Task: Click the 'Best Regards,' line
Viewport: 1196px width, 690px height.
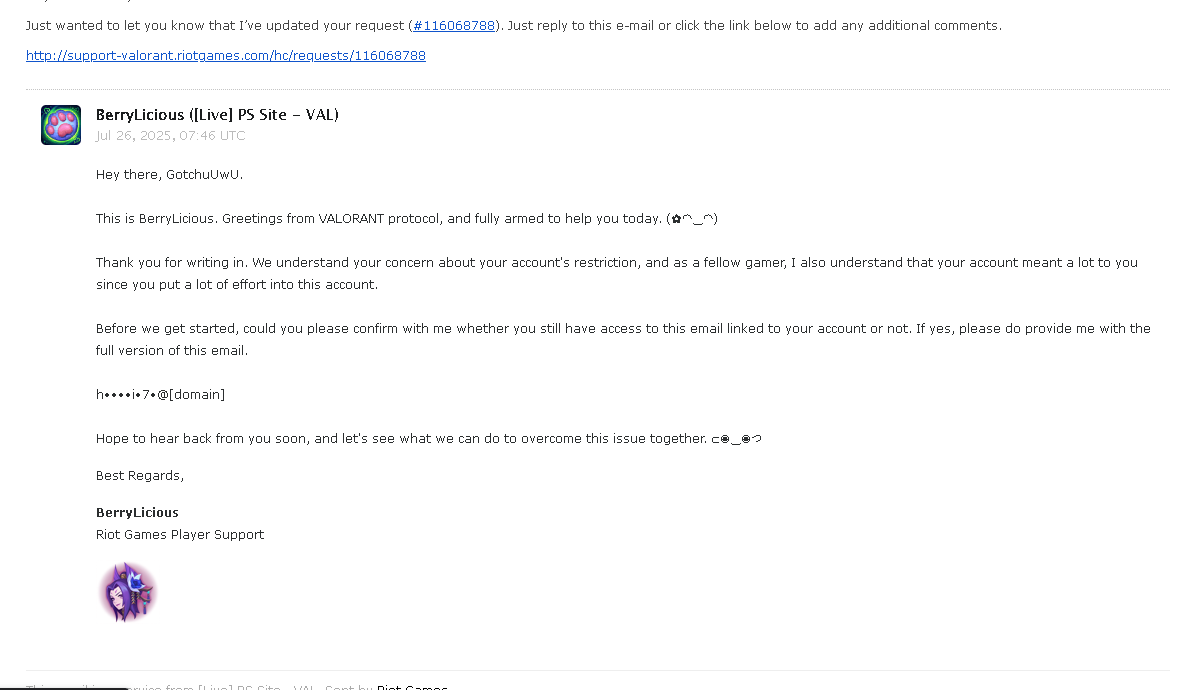Action: (x=140, y=476)
